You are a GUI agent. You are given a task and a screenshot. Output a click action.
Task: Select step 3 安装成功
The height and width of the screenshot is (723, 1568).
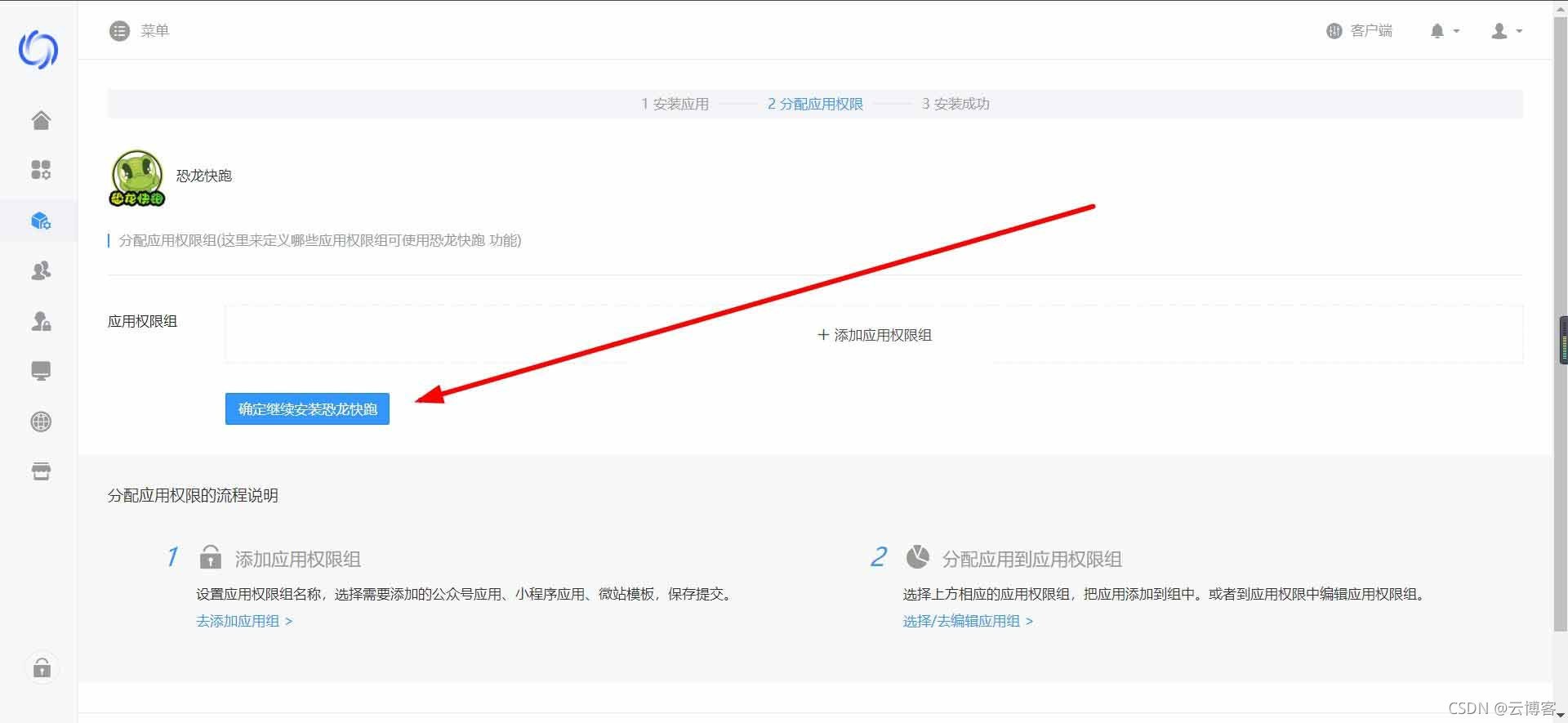955,104
